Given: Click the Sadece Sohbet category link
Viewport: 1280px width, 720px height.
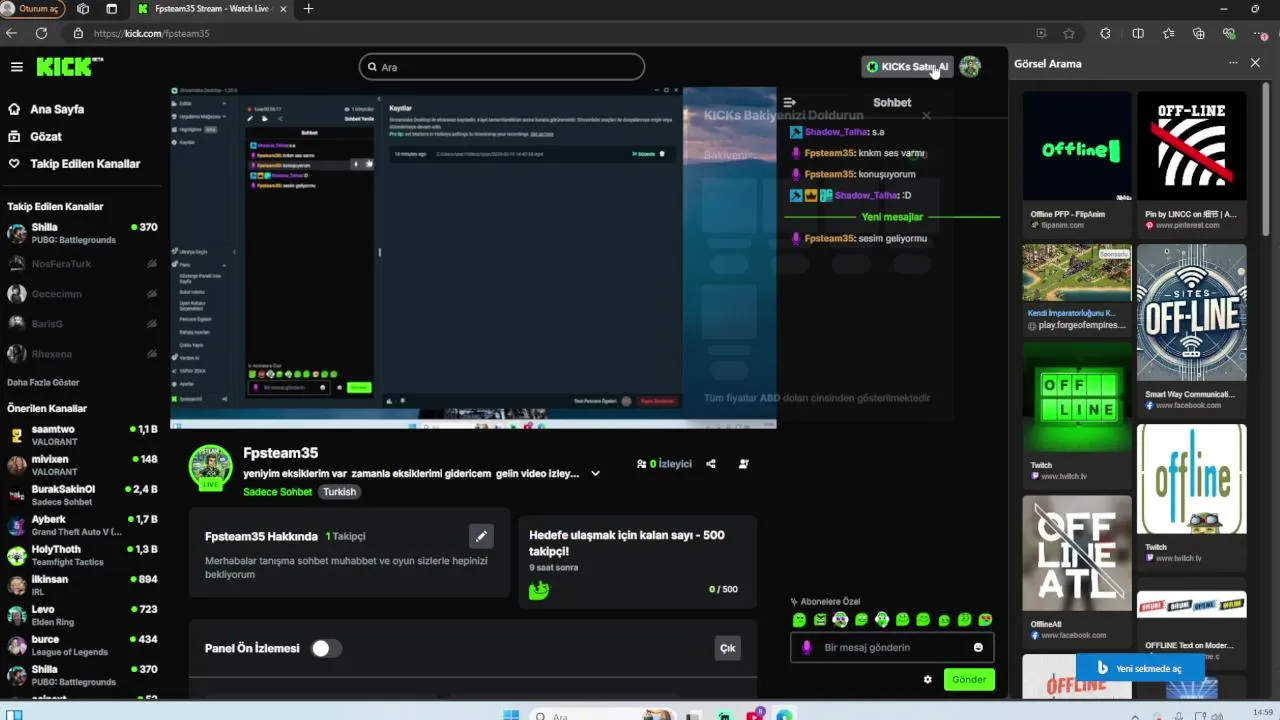Looking at the screenshot, I should tap(278, 492).
